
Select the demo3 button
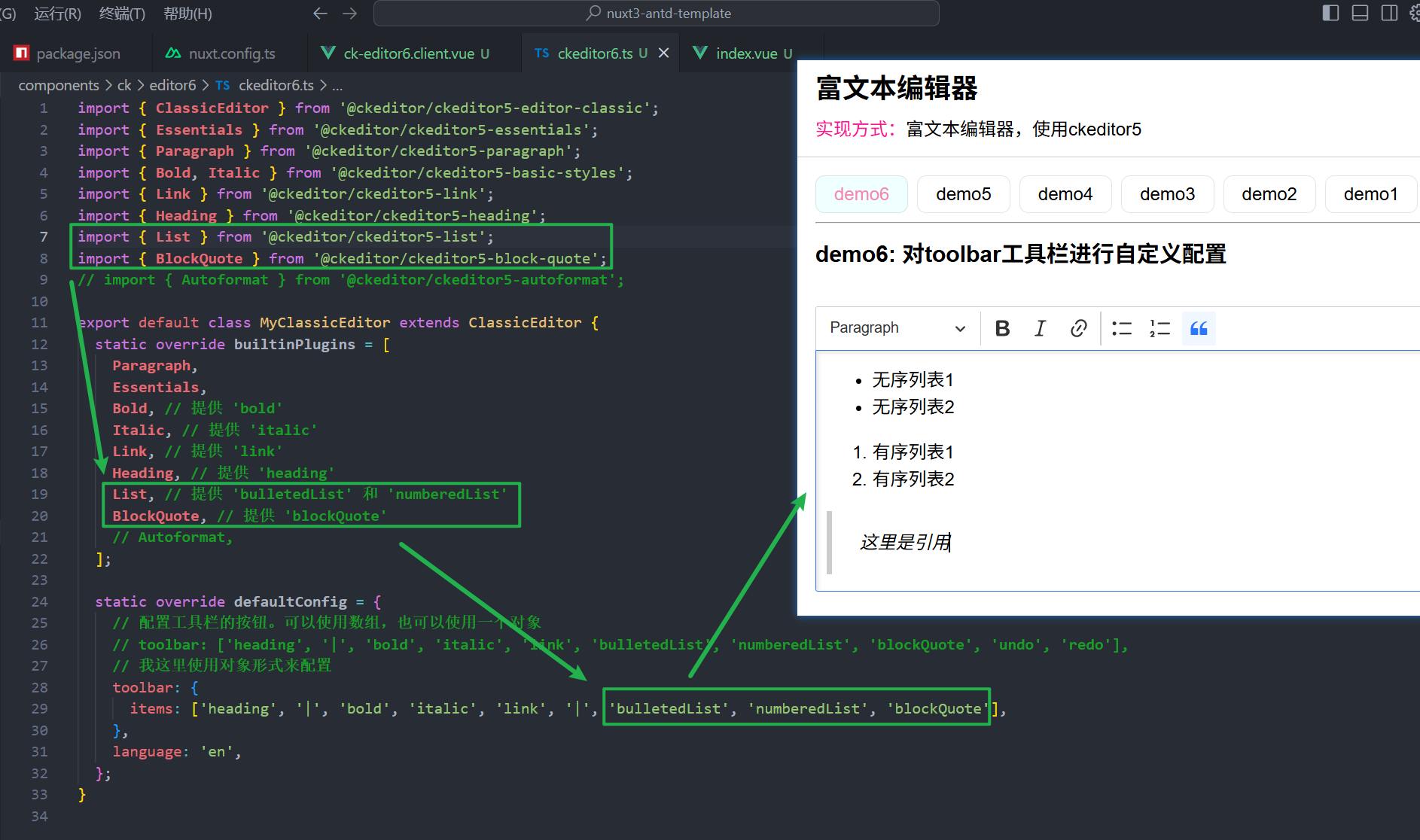1167,194
